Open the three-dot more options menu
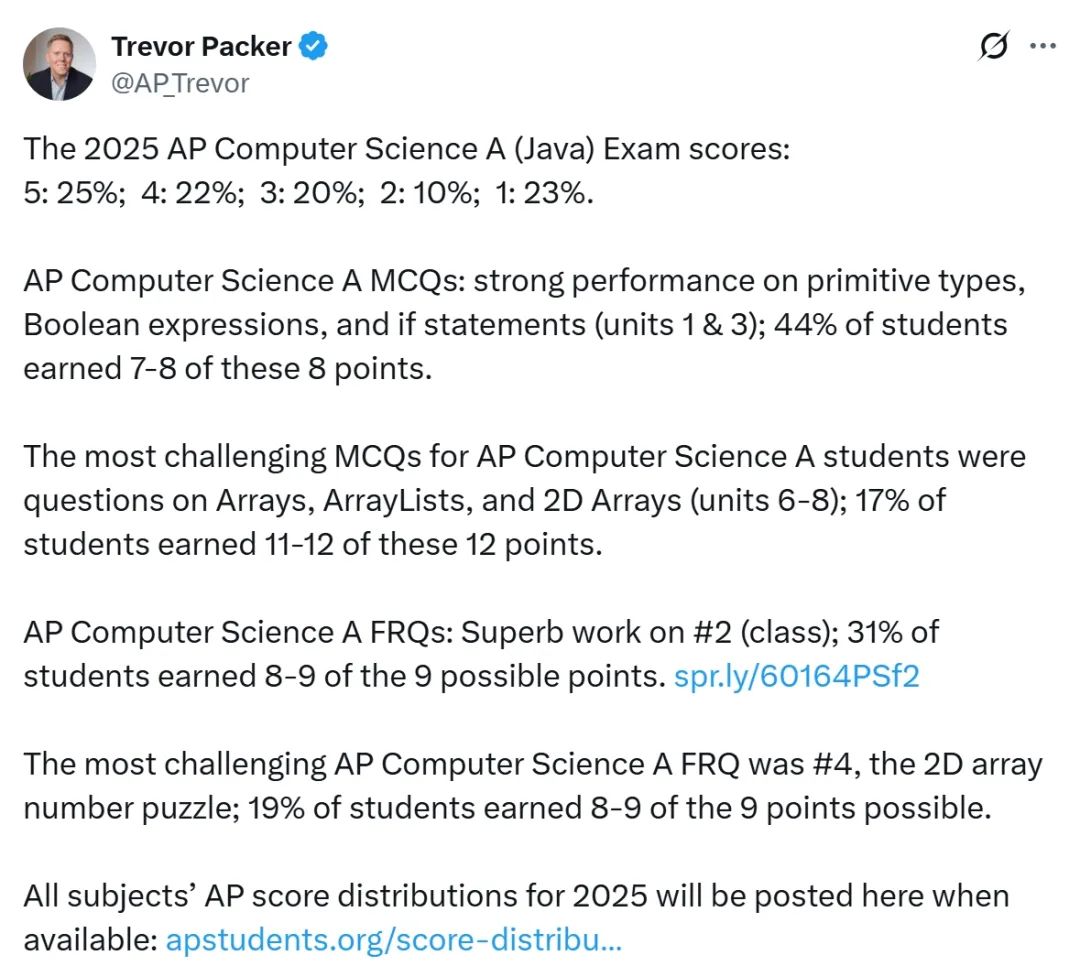Viewport: 1080px width, 966px height. tap(1043, 46)
